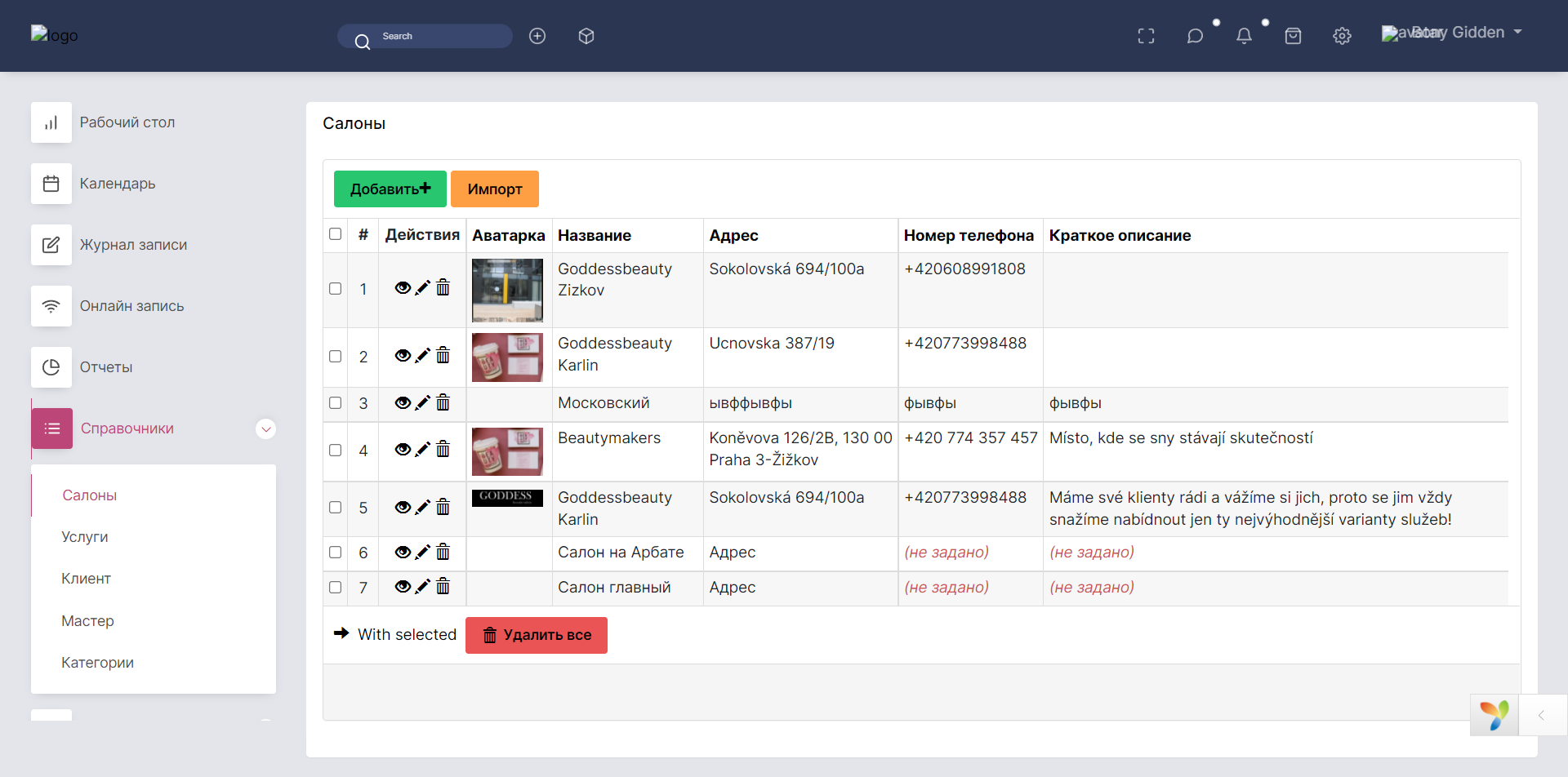This screenshot has width=1568, height=777.
Task: Check the box for row 5
Action: tap(335, 507)
